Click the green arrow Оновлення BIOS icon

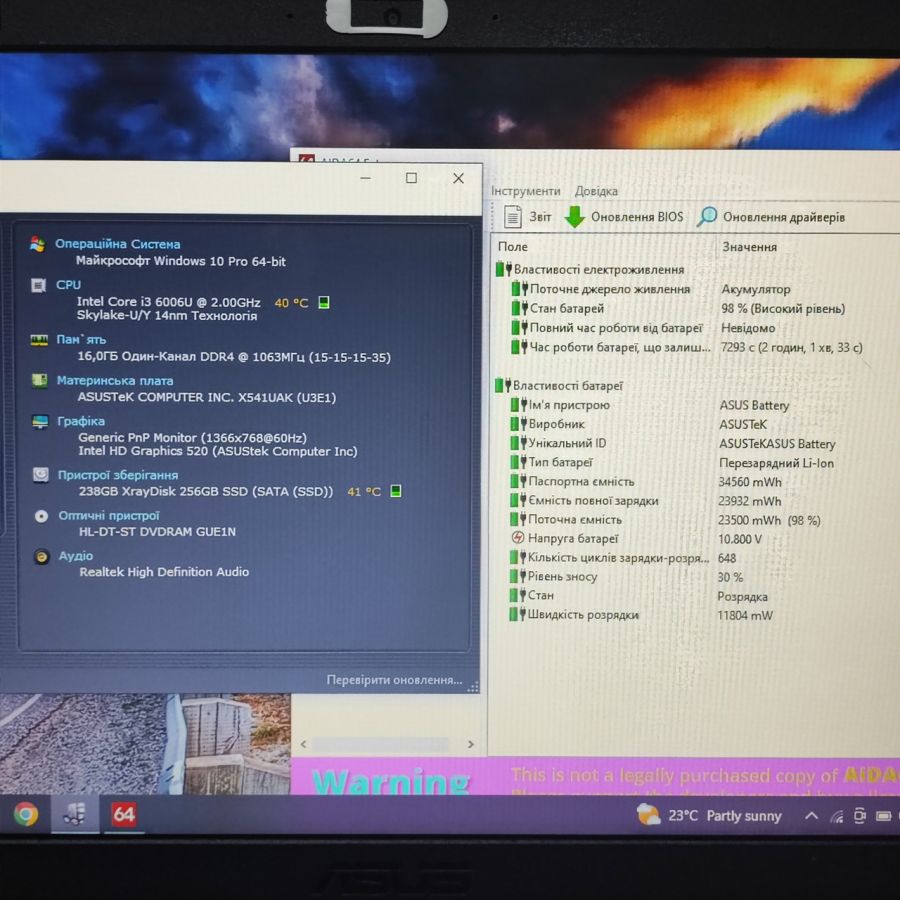pos(575,216)
